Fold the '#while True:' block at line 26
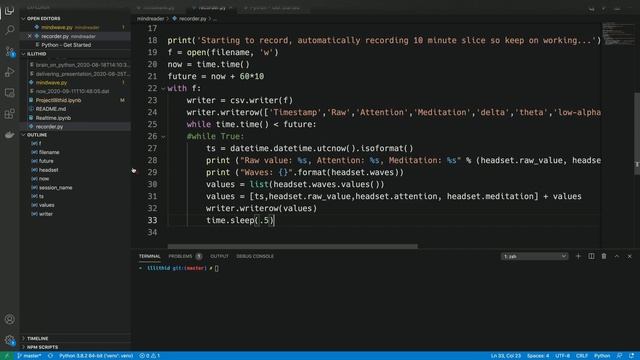Image resolution: width=640 pixels, height=360 pixels. pos(163,137)
